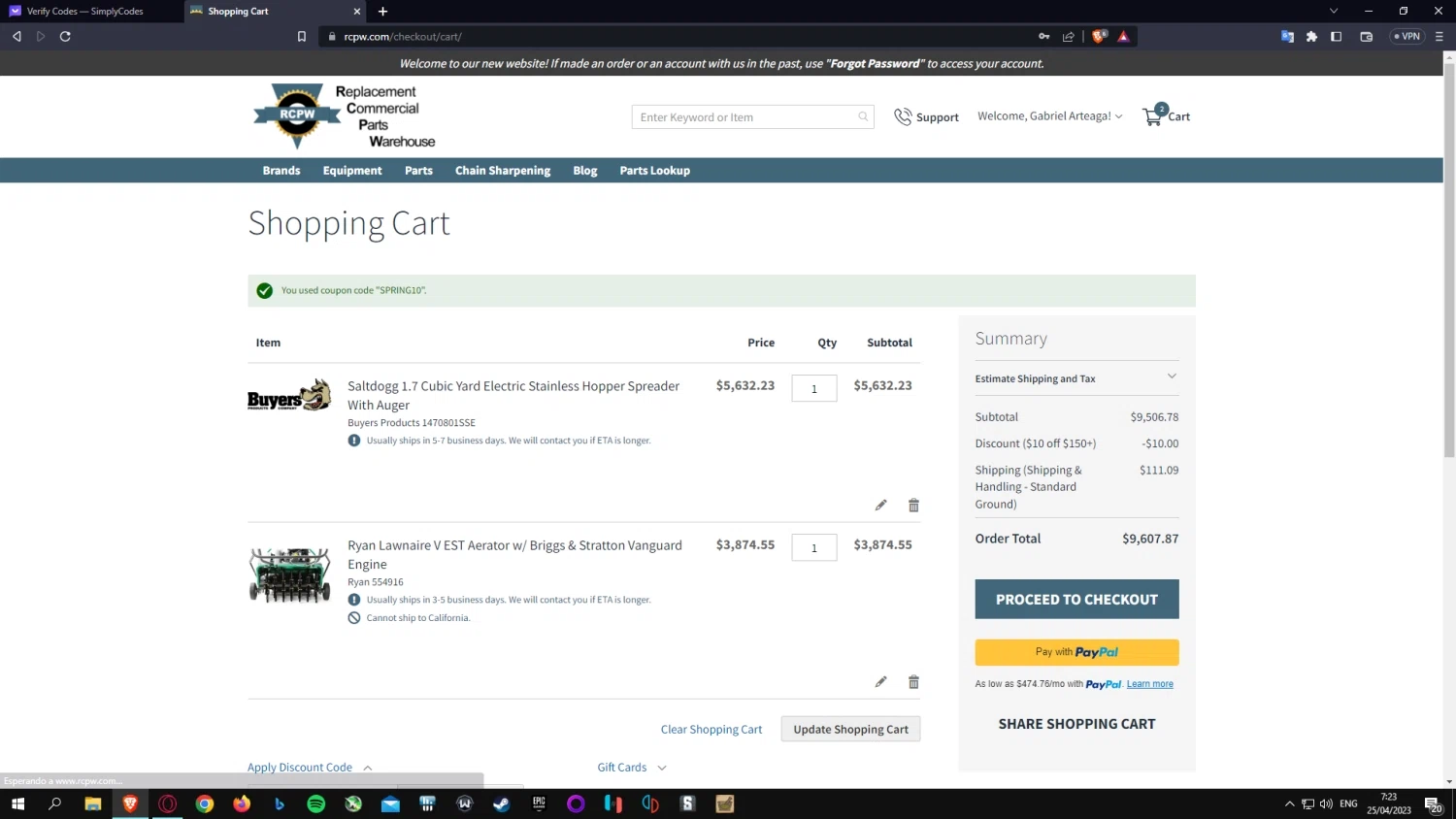Edit Saltdogg spreader item pencil icon
This screenshot has width=1456, height=819.
880,505
